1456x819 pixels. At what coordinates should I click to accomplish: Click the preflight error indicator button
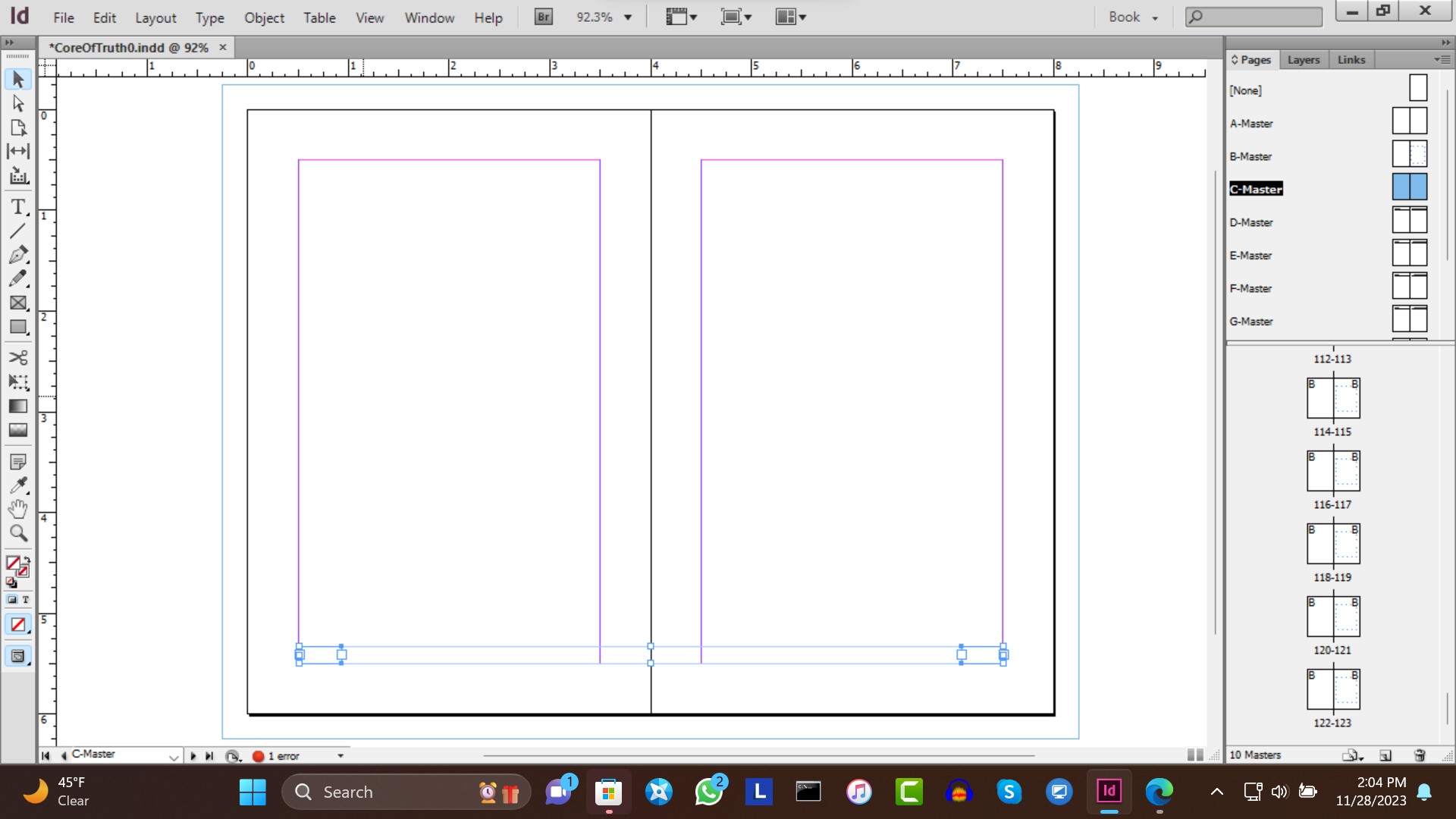[x=259, y=756]
